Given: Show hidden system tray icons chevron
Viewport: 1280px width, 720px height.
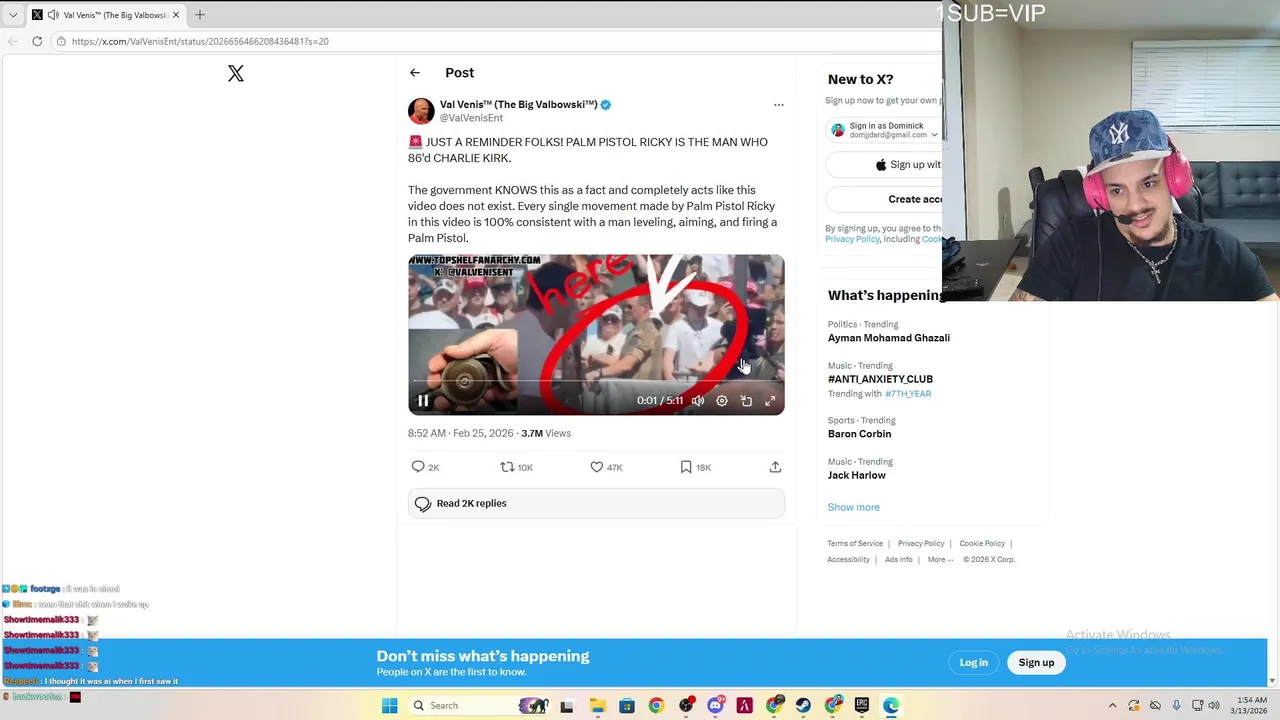Looking at the screenshot, I should pos(1112,706).
